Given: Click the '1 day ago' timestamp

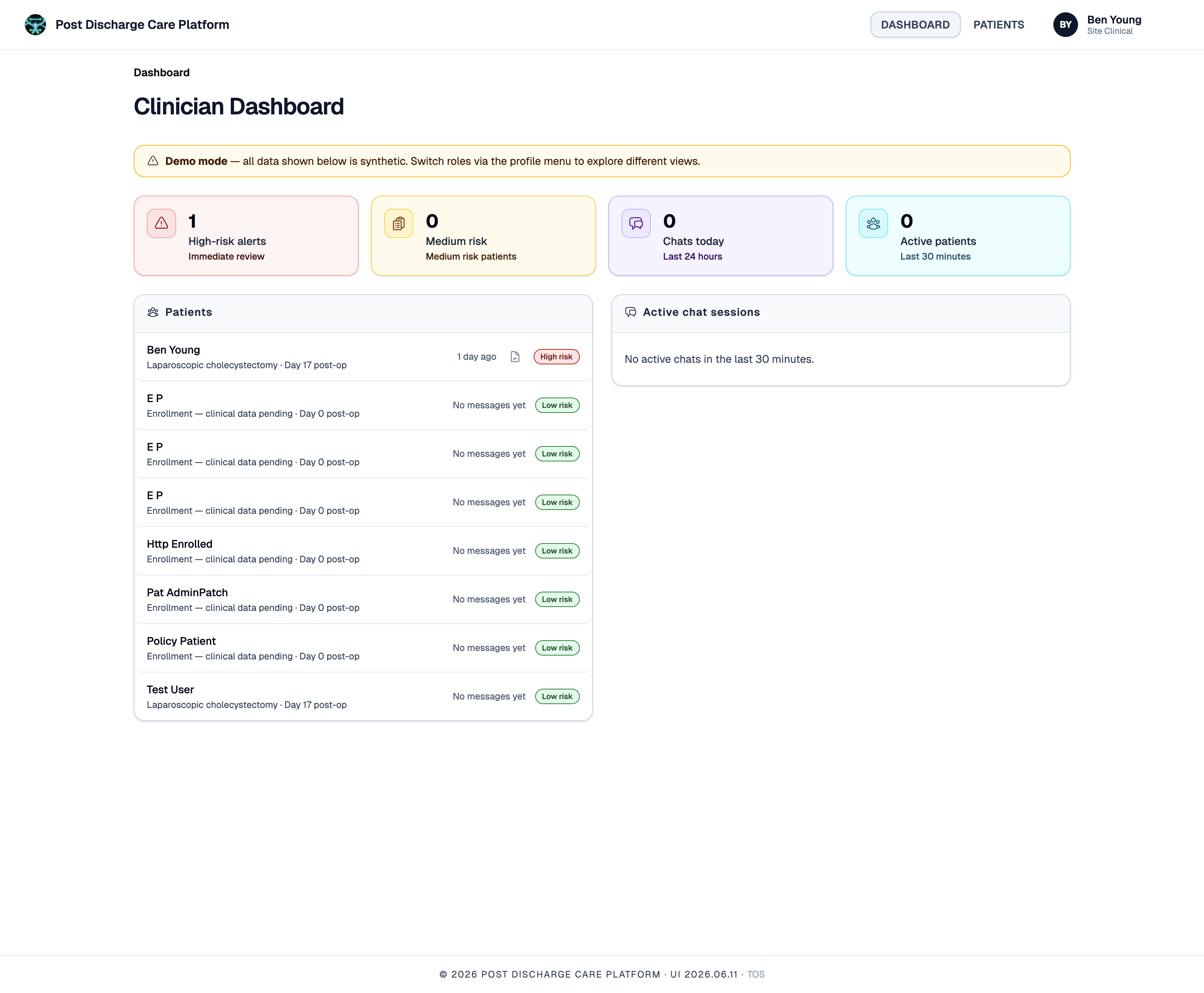Looking at the screenshot, I should click(x=477, y=357).
